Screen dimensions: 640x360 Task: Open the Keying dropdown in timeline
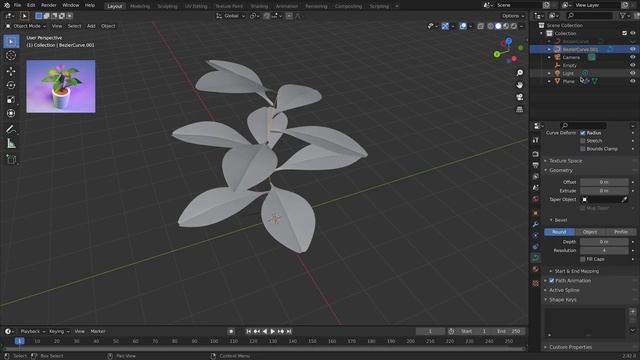tap(59, 331)
